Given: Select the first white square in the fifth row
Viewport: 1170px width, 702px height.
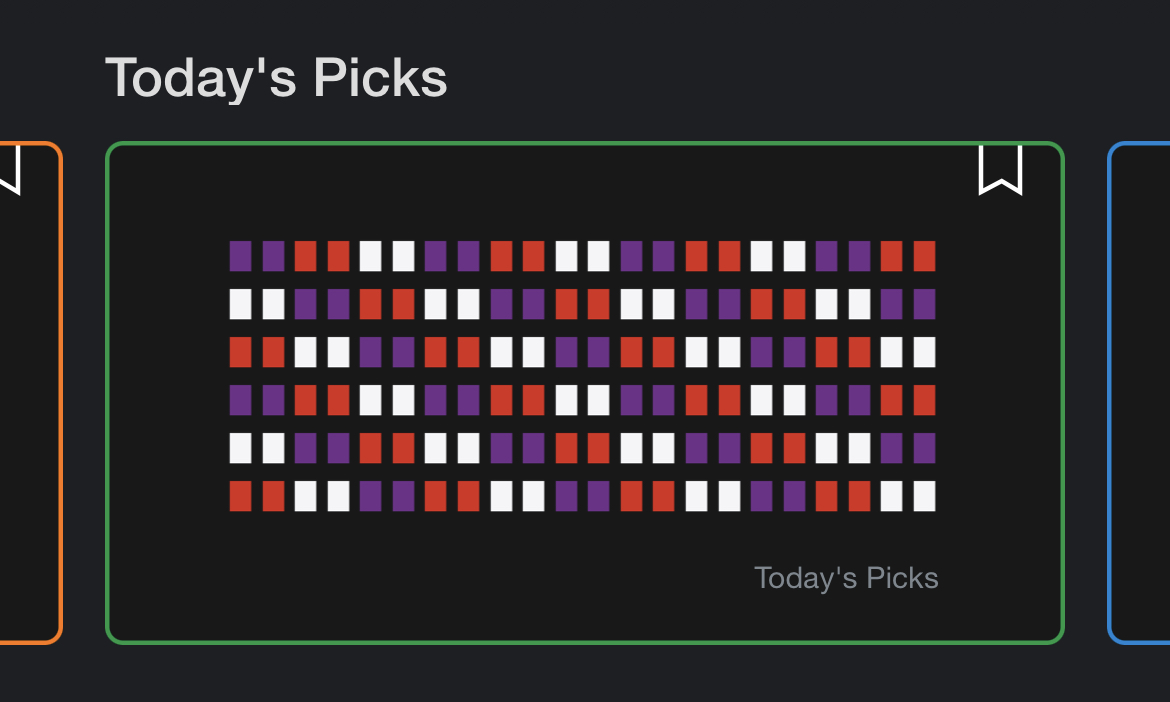Looking at the screenshot, I should pos(240,448).
